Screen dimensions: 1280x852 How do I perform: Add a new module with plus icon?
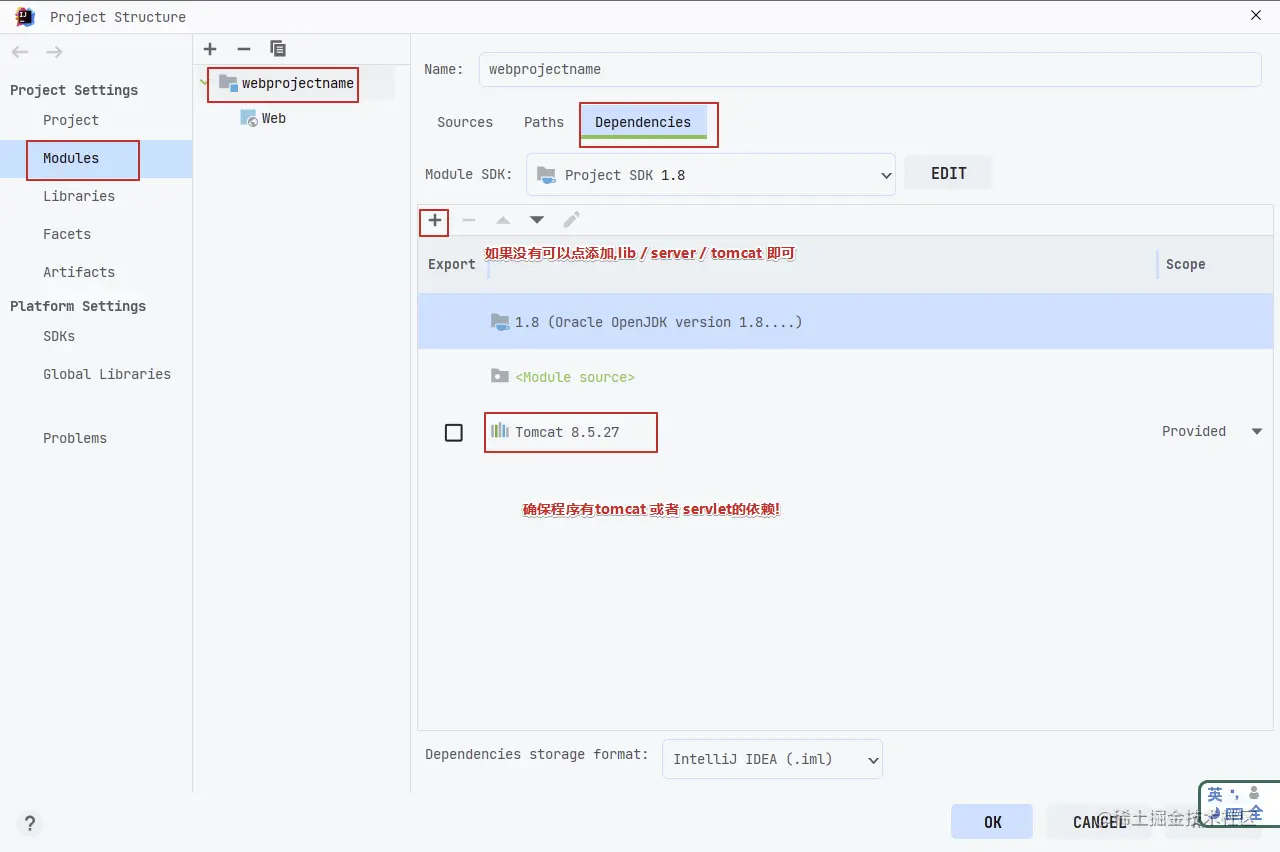(210, 49)
